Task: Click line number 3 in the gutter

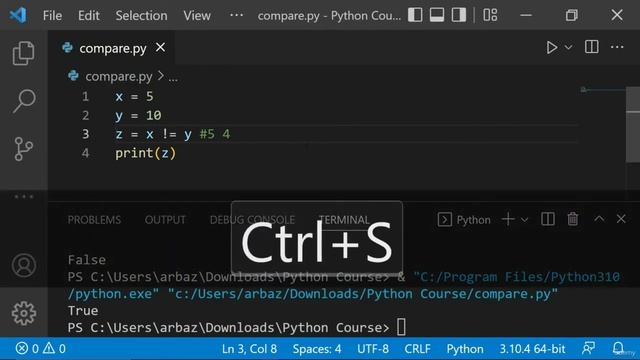Action: [85, 134]
